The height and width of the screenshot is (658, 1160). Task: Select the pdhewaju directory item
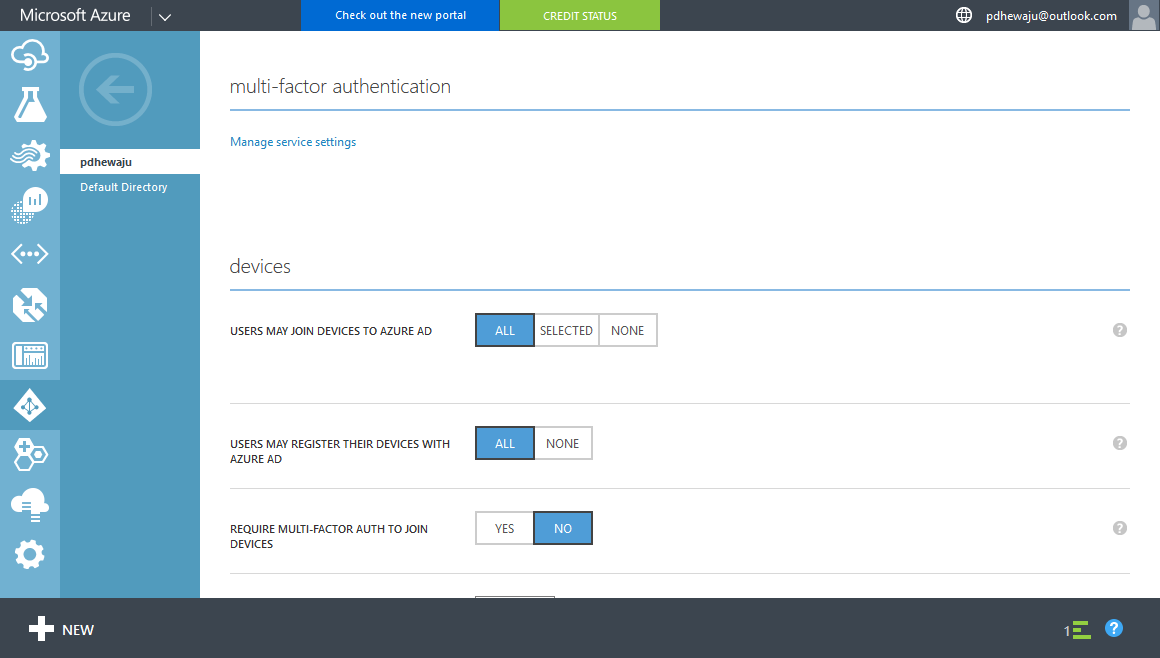click(130, 161)
